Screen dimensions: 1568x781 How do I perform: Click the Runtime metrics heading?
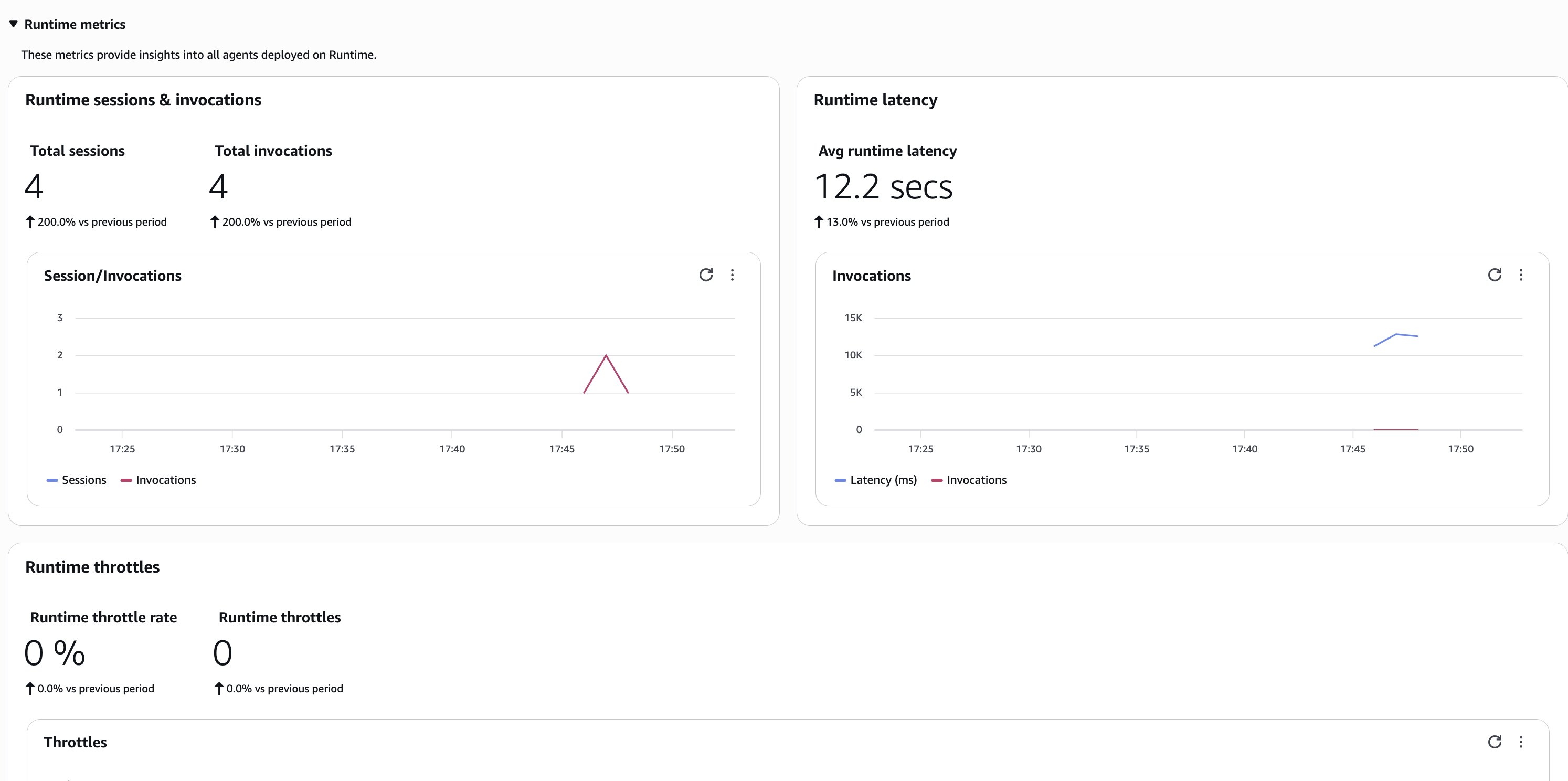click(x=75, y=24)
